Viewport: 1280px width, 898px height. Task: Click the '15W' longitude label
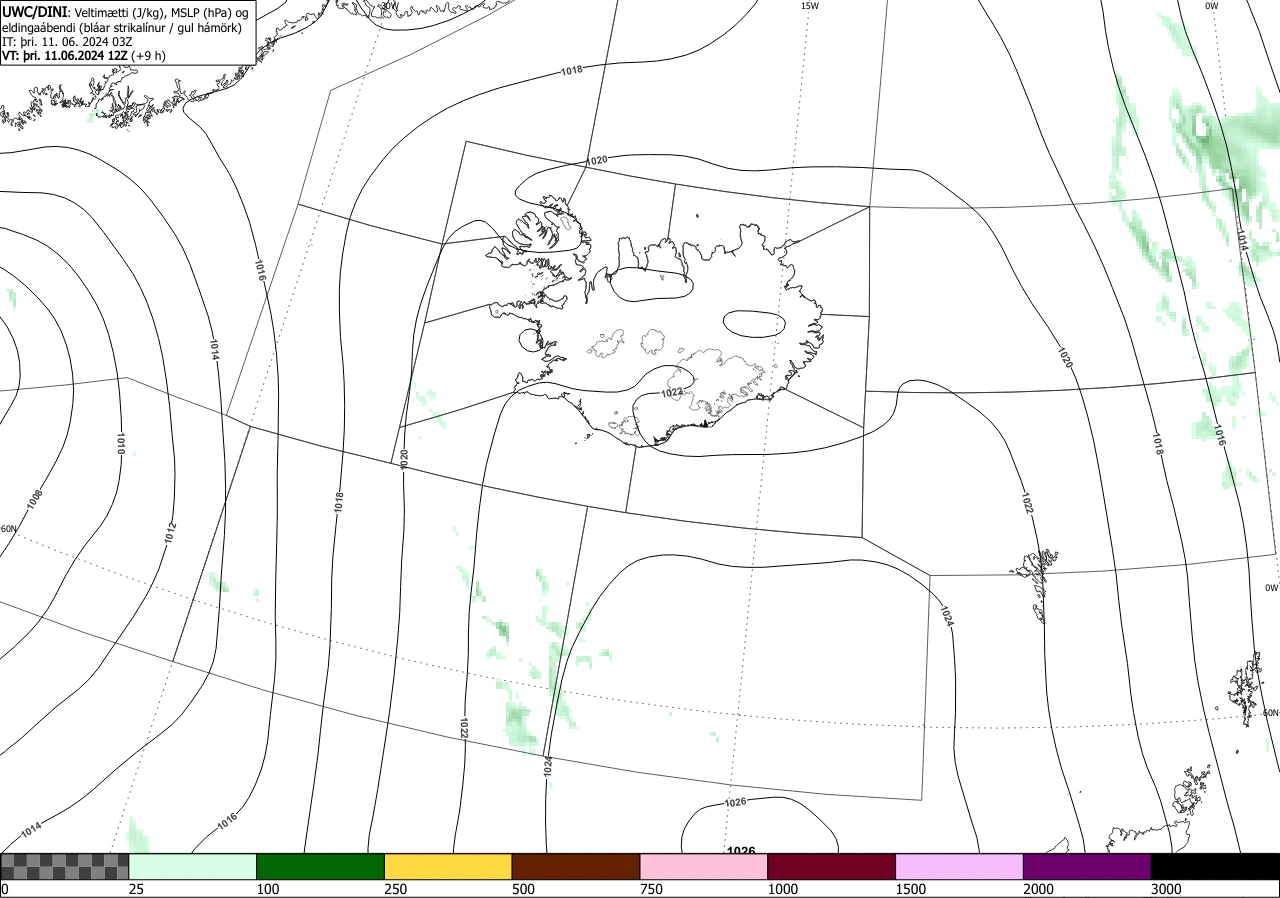point(810,6)
